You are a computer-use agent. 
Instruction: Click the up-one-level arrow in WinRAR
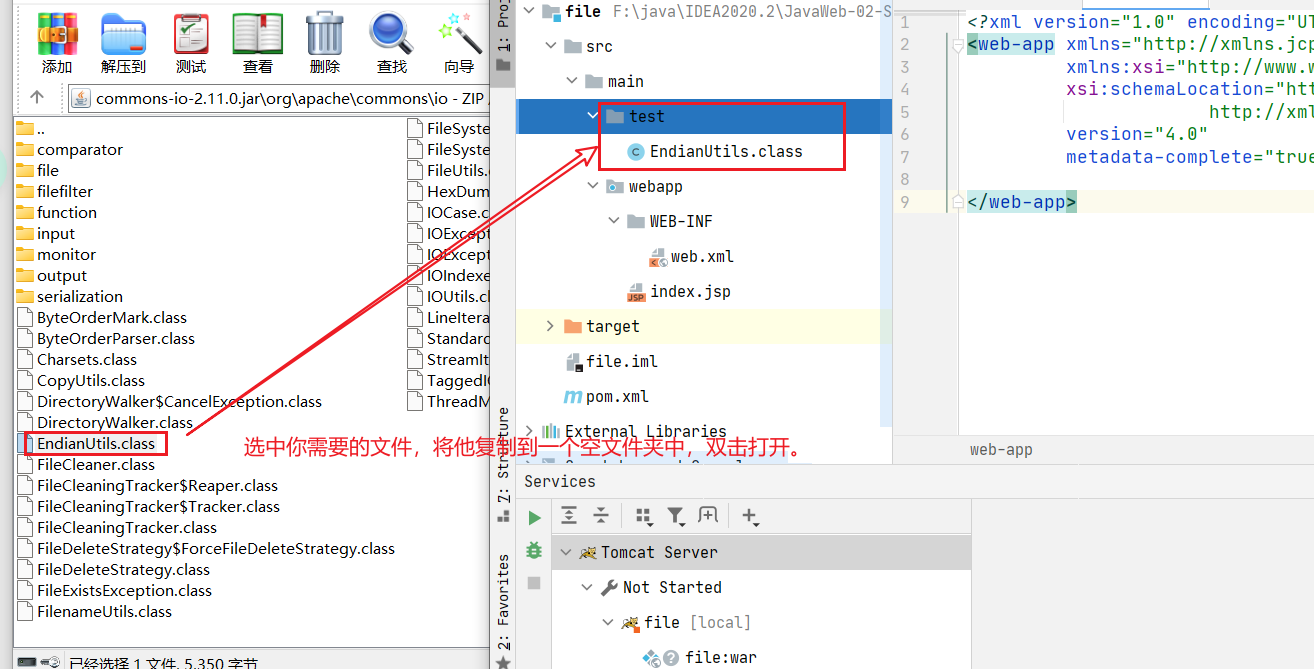[x=37, y=97]
